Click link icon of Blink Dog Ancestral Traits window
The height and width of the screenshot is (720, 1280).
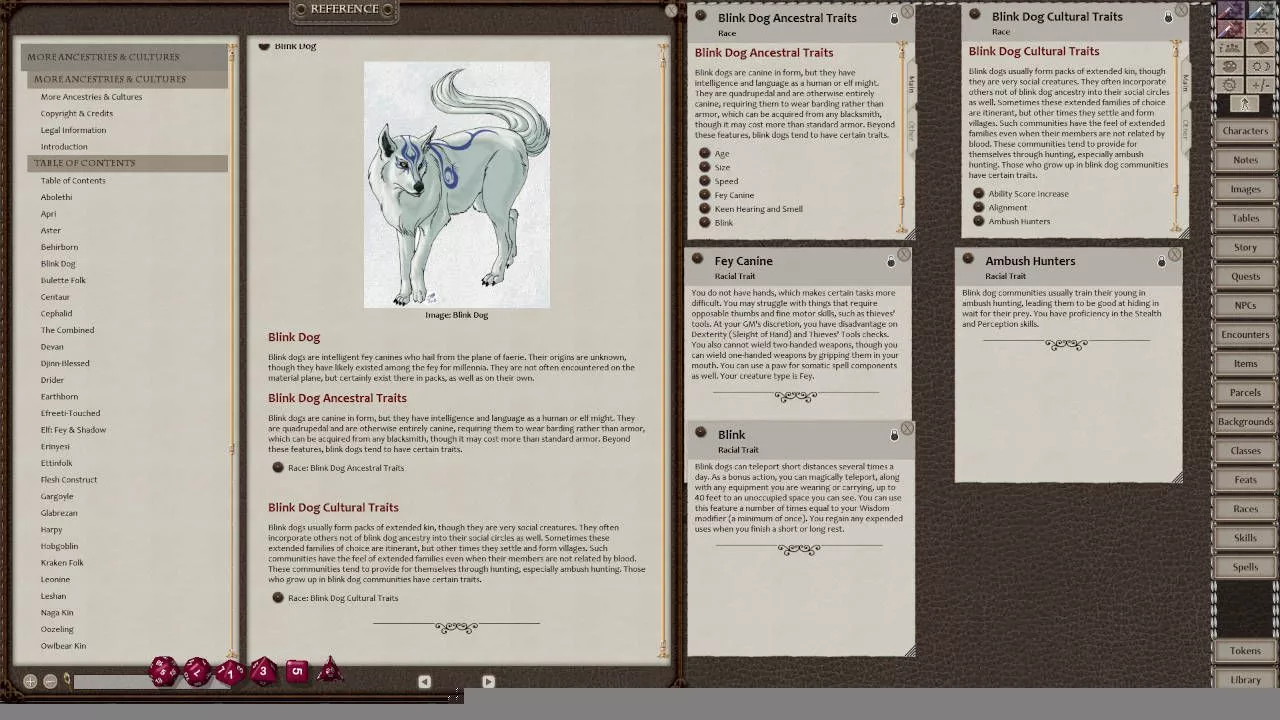700,16
